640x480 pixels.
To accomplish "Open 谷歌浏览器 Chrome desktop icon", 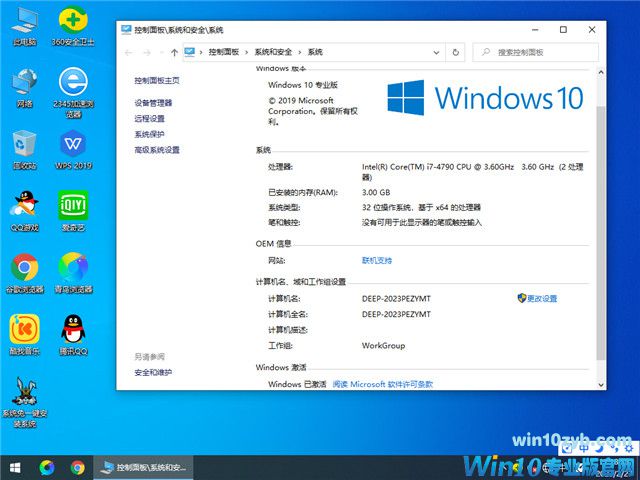I will tap(24, 267).
